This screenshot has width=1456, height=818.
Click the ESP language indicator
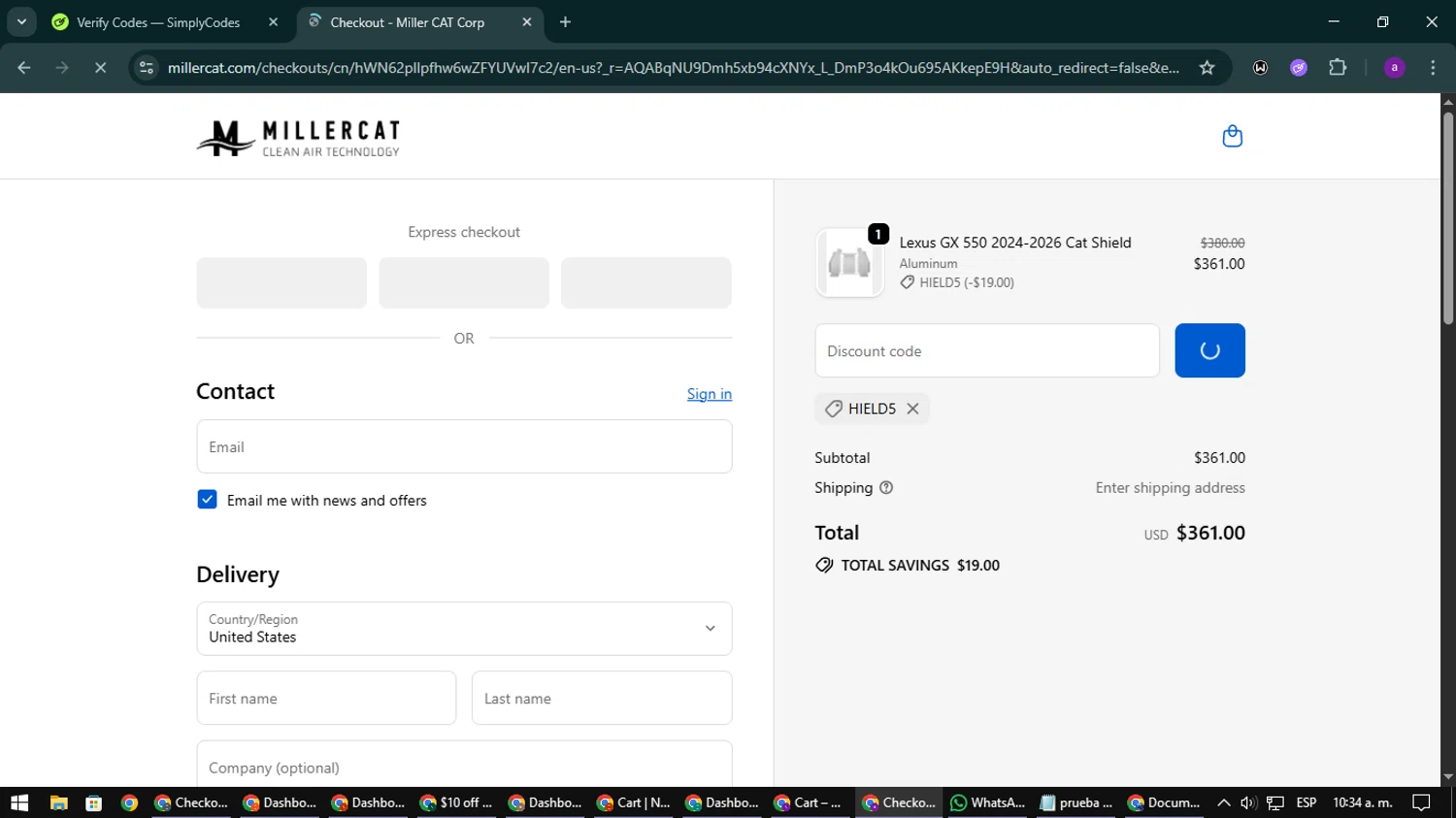point(1307,802)
